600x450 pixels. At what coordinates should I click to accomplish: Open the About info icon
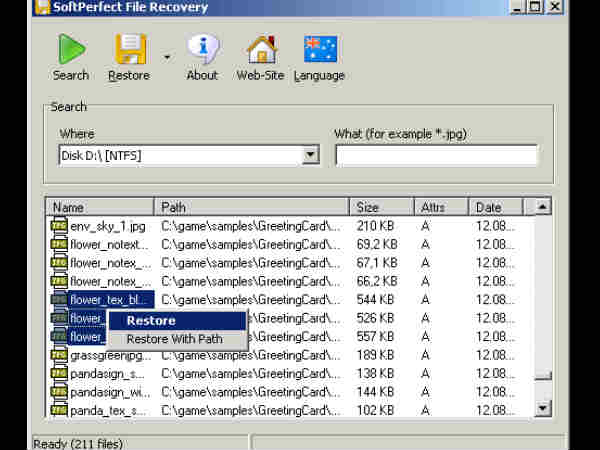(x=203, y=49)
